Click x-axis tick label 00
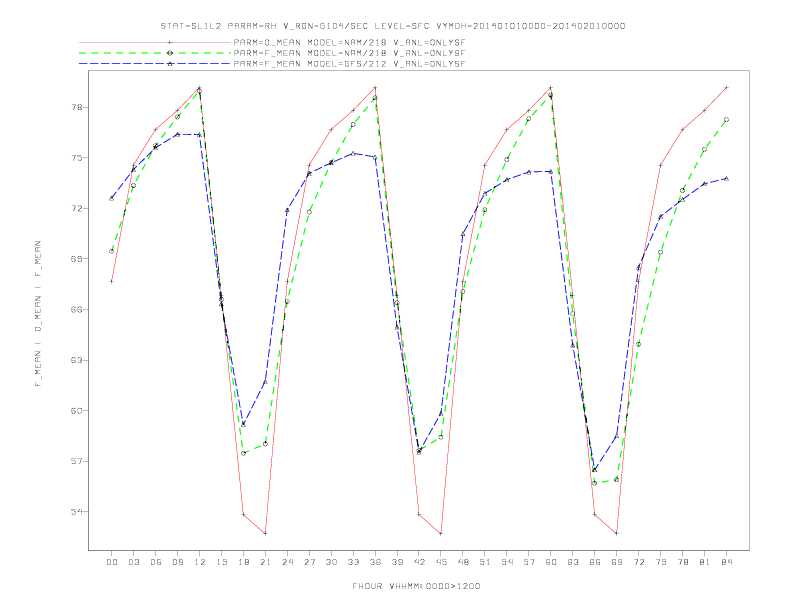The image size is (792, 612). click(x=112, y=562)
